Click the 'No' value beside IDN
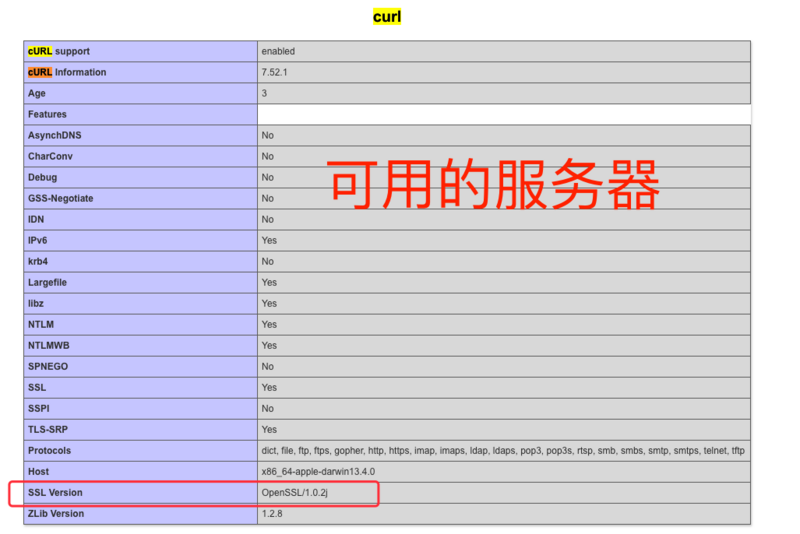This screenshot has height=534, width=800. tap(268, 219)
